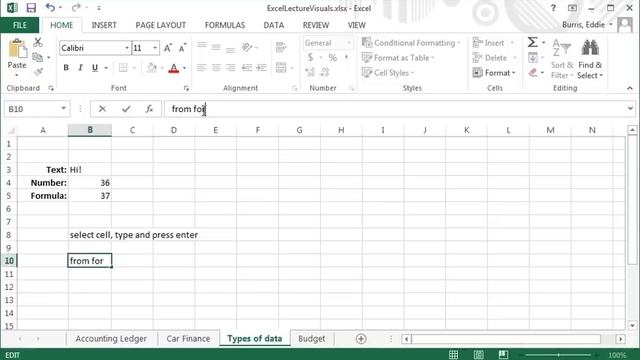Click the Undo arrow icon
This screenshot has height=360, width=640.
coord(50,7)
